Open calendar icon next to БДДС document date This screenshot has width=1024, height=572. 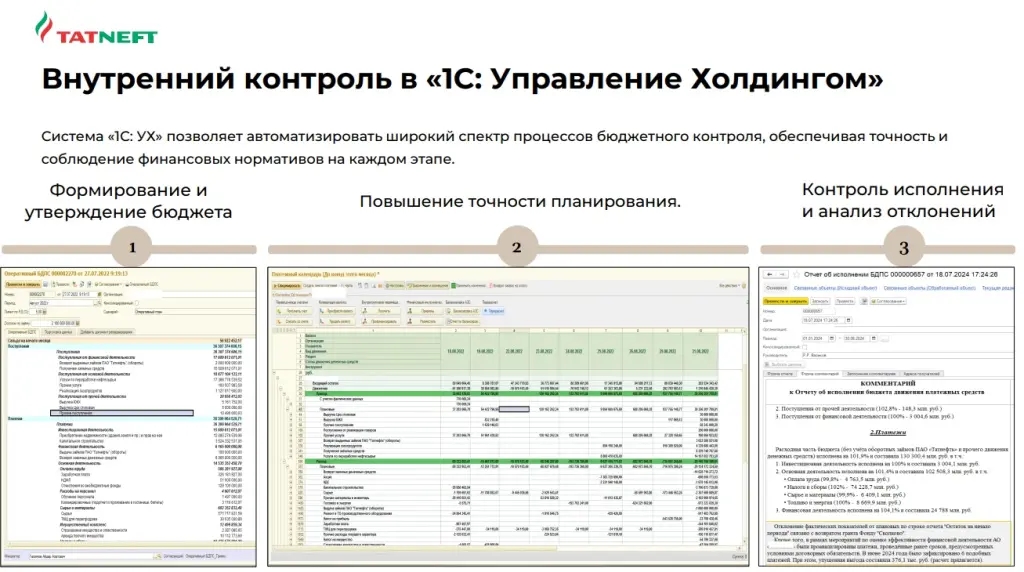(x=99, y=294)
